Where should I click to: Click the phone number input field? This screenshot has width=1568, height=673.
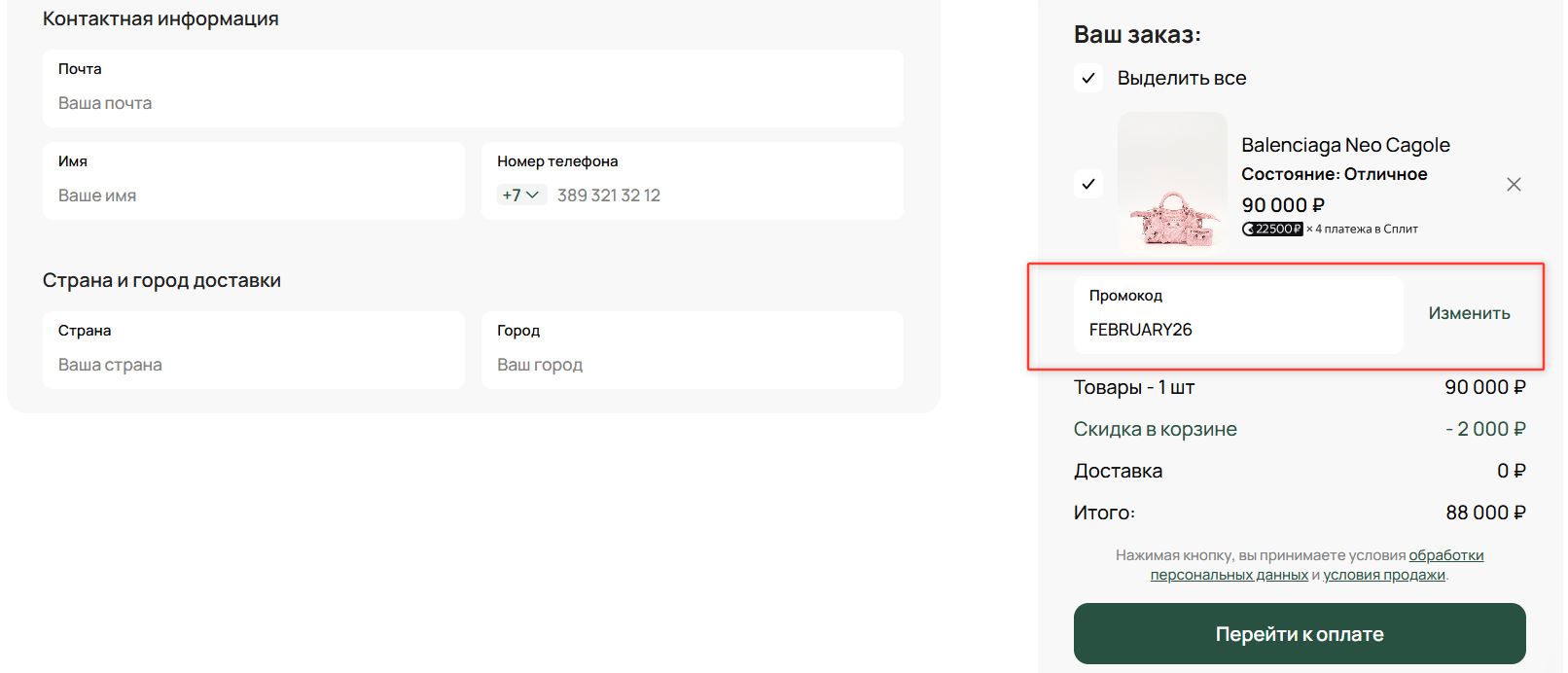(725, 195)
